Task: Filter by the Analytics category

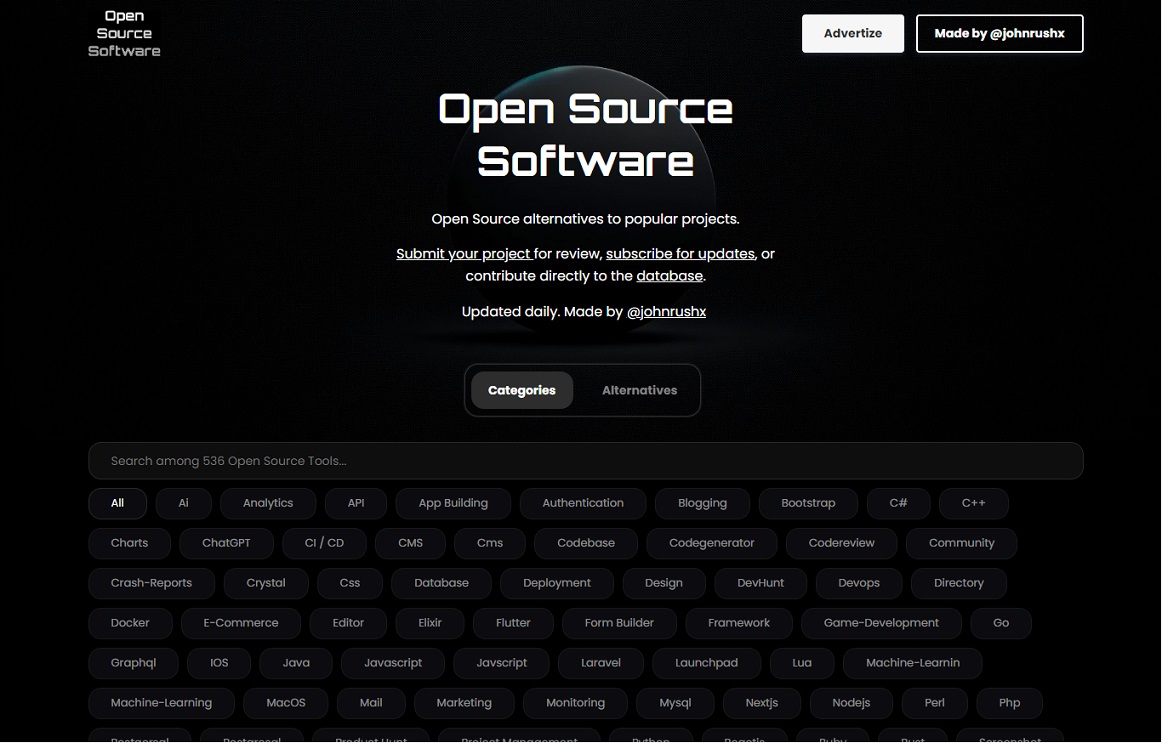Action: click(268, 503)
